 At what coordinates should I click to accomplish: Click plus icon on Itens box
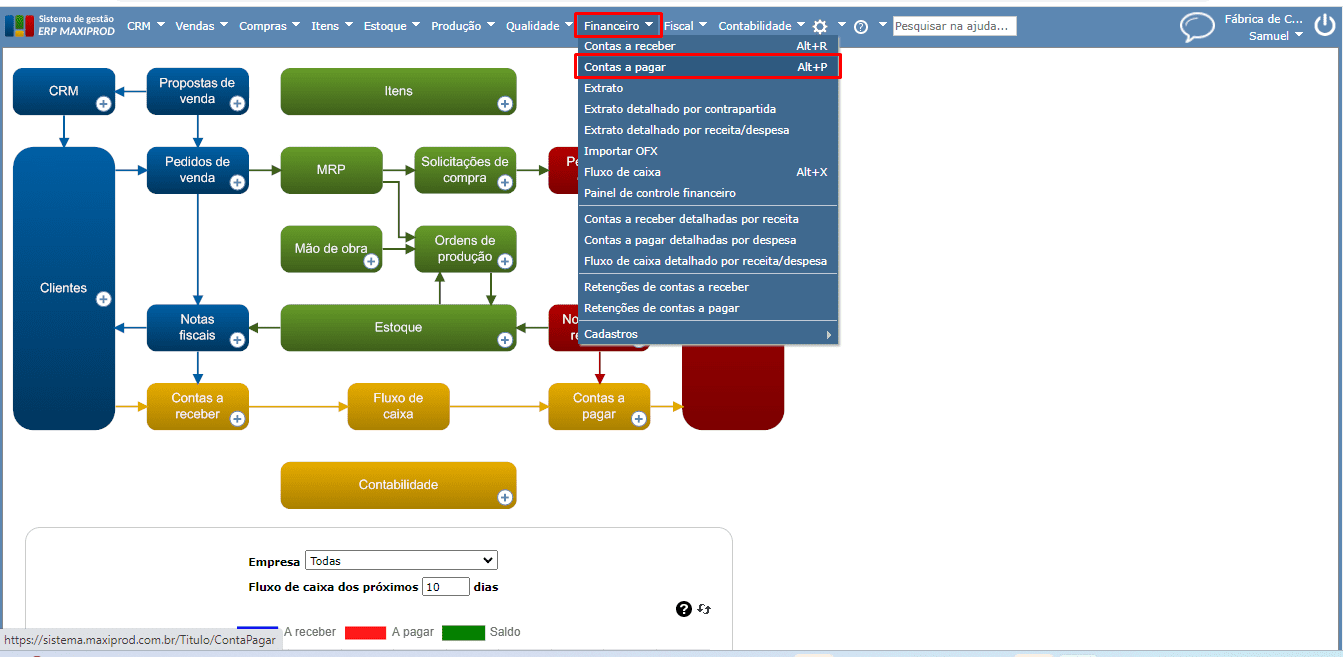[504, 103]
